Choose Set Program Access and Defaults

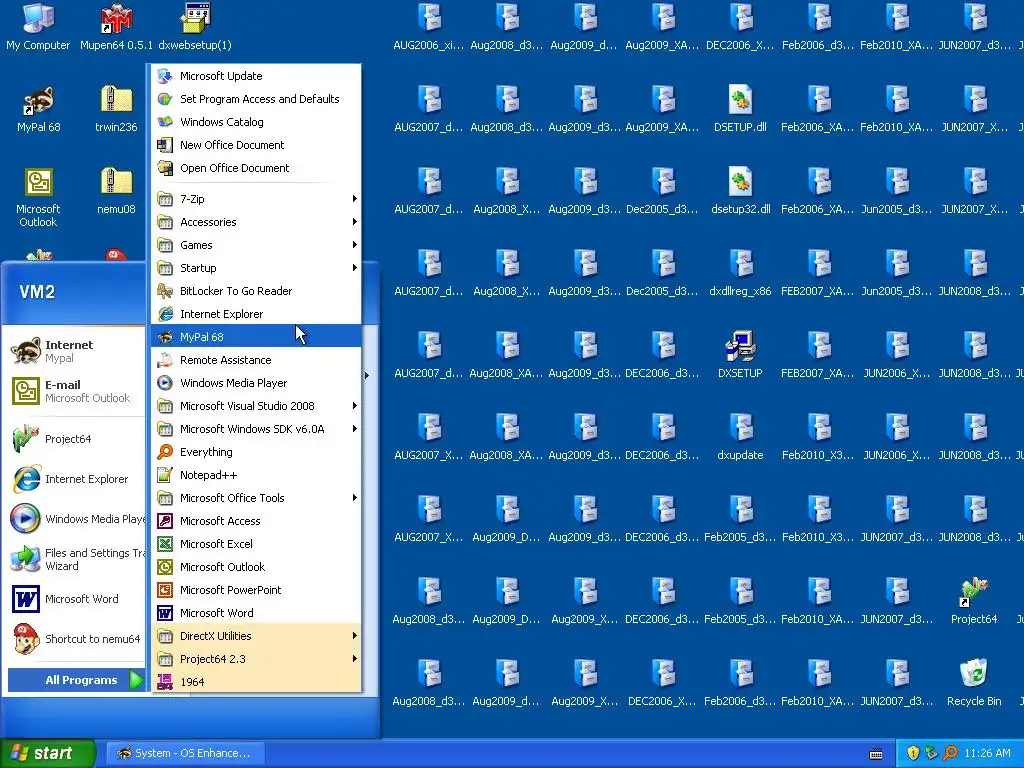pyautogui.click(x=256, y=99)
